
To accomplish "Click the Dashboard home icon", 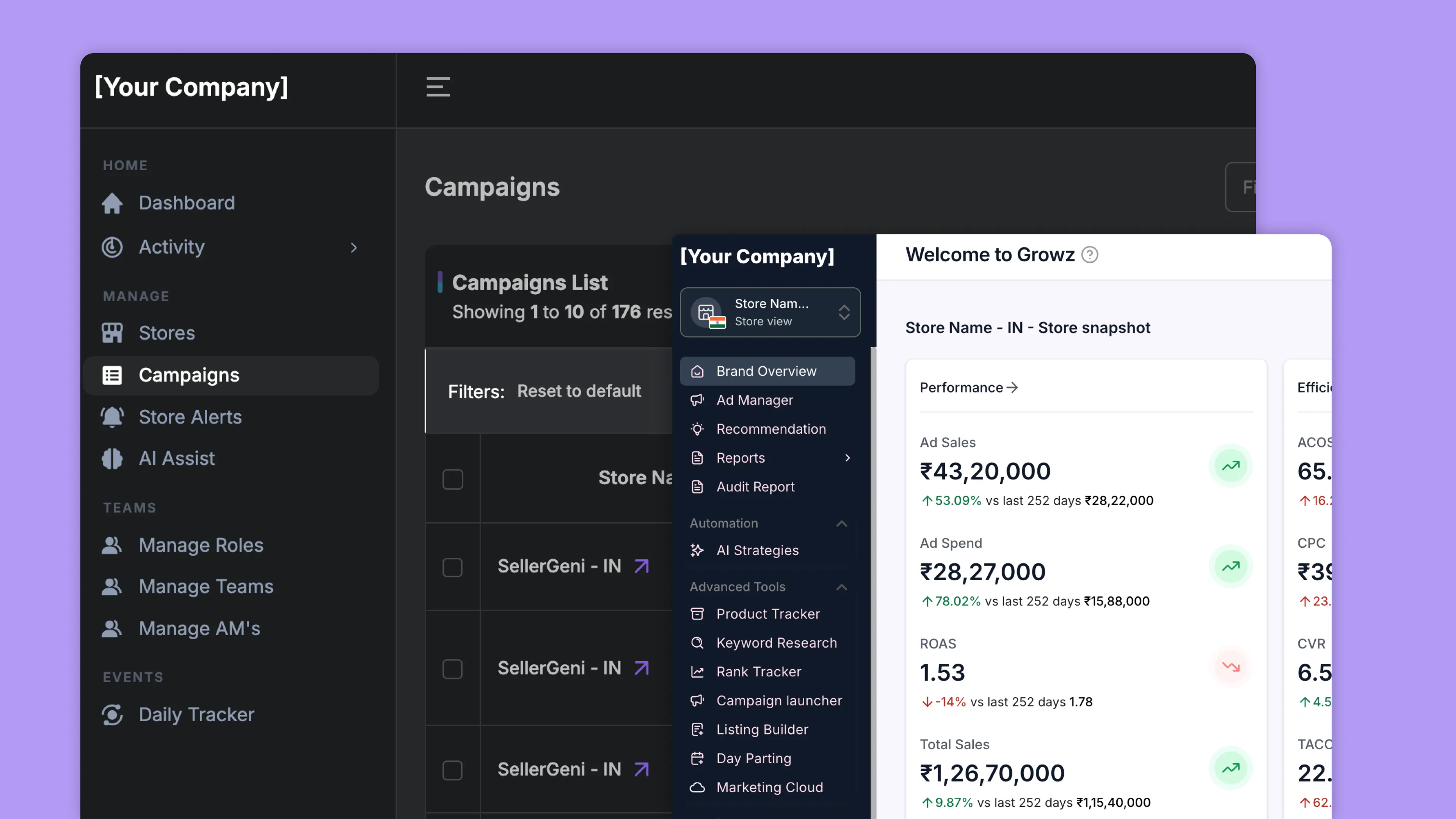I will pyautogui.click(x=112, y=203).
